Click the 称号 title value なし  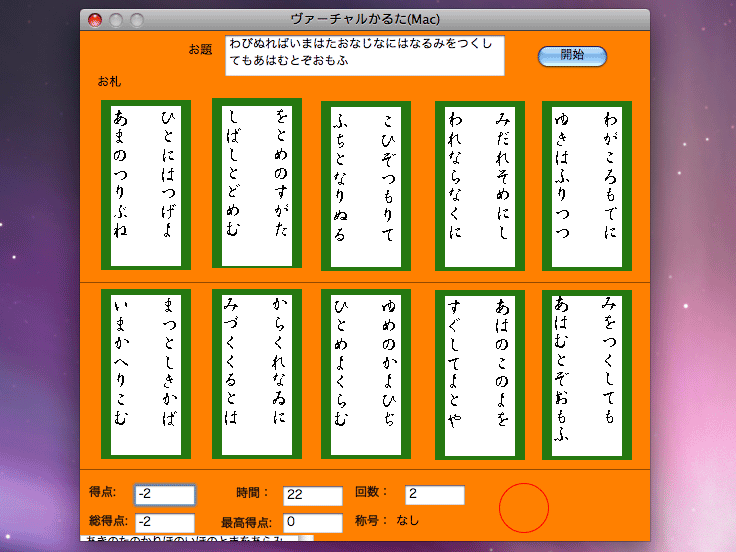point(407,520)
